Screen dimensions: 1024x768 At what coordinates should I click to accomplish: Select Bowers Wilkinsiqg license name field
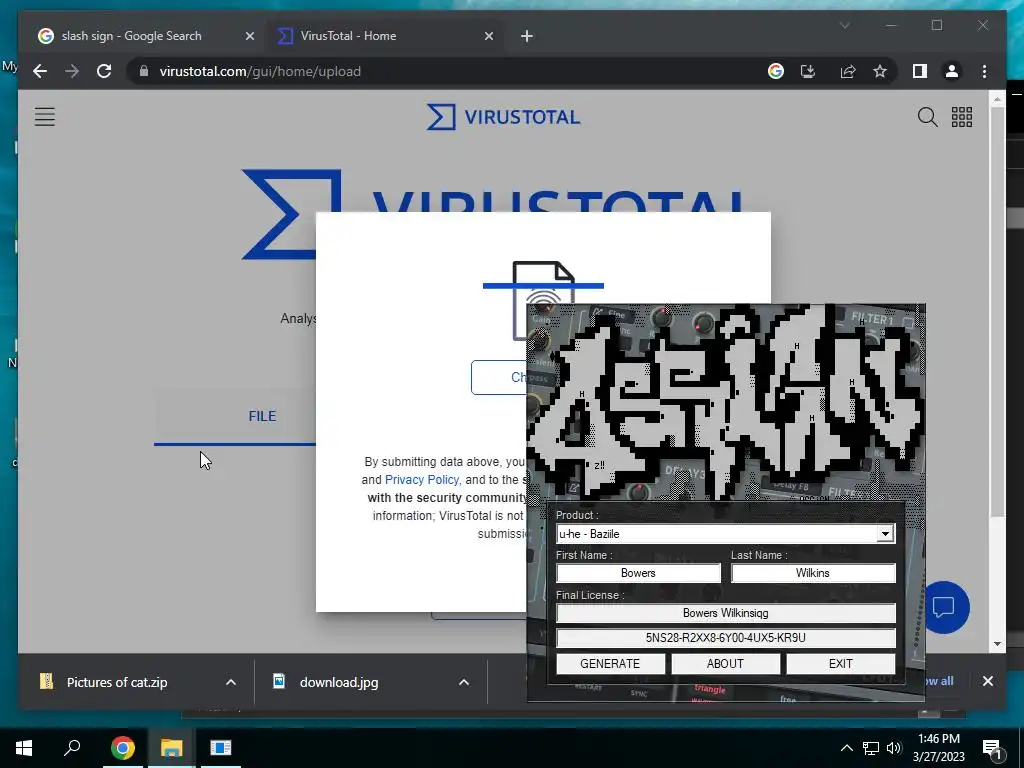click(726, 613)
